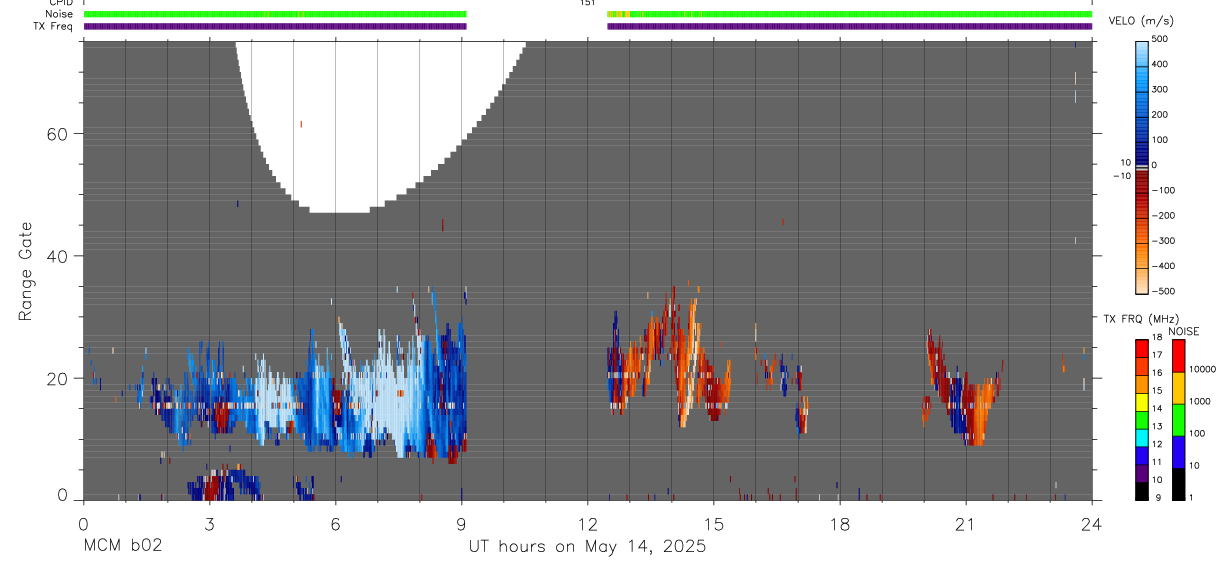Click the purple TX Freq bar before 9 UT
This screenshot has height=567, width=1228.
coord(275,26)
